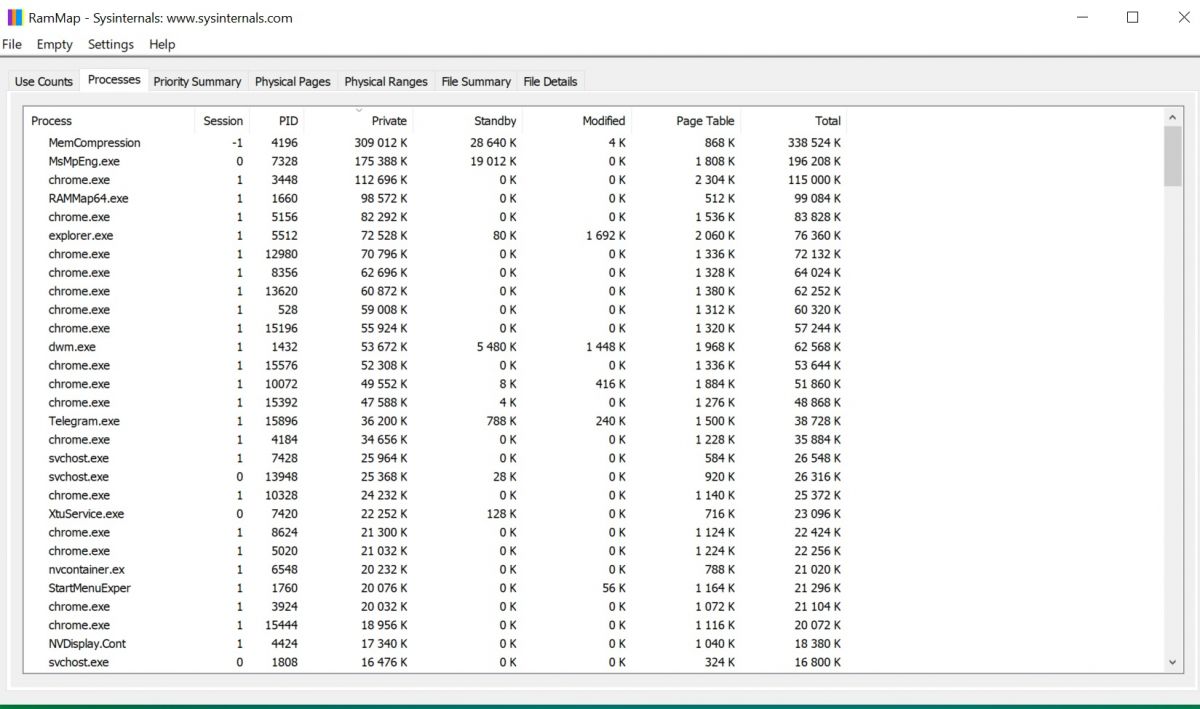Sort by the Private column header

[359, 121]
